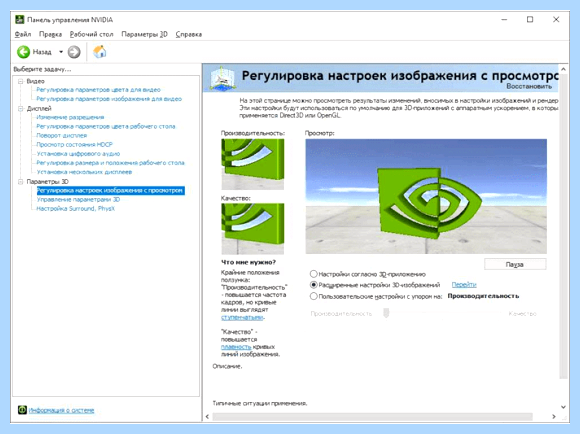Screen dimensions: 580x434
Task: Open Установка нескольких дисплеев task
Action: [x=84, y=172]
